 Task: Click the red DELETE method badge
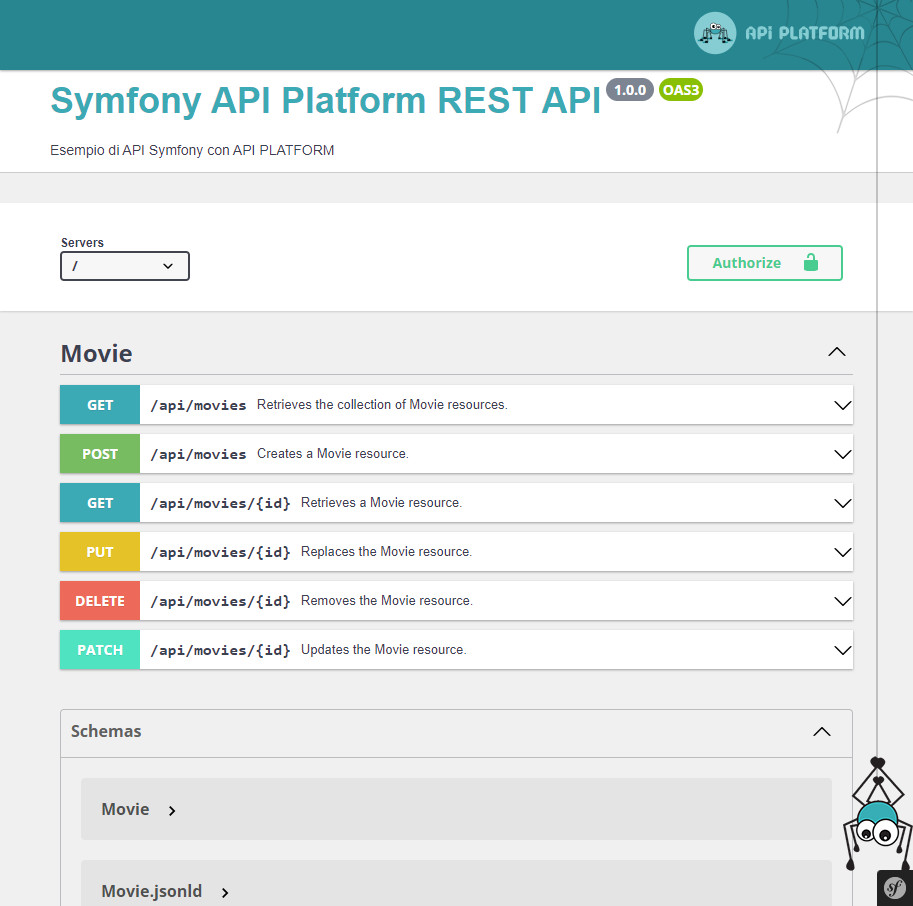point(100,600)
